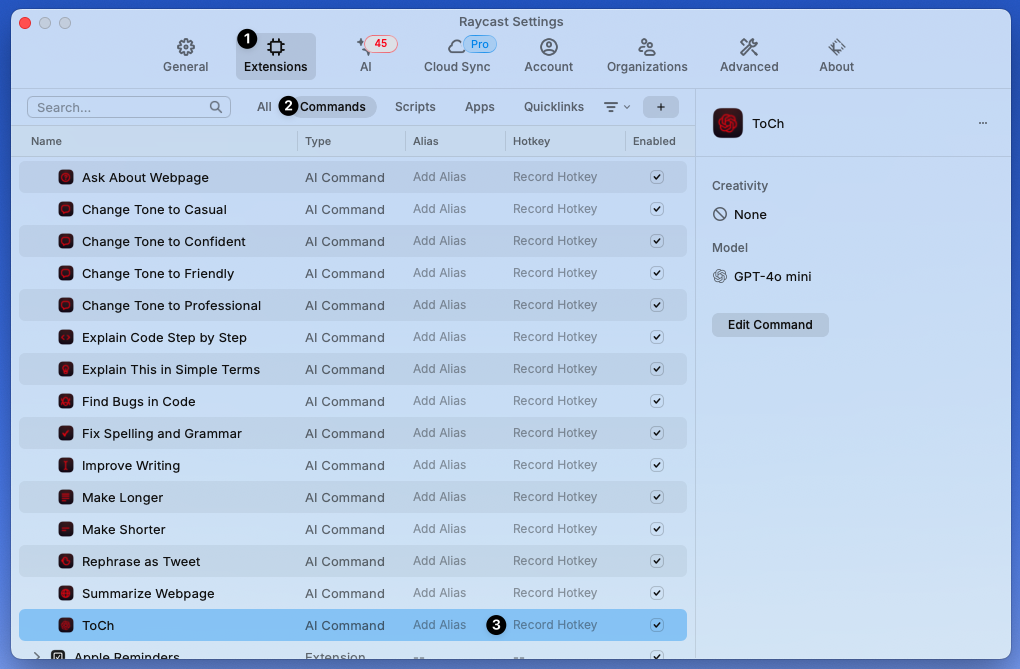Disable Explain Code Step by Step
This screenshot has width=1020, height=669.
[x=657, y=337]
